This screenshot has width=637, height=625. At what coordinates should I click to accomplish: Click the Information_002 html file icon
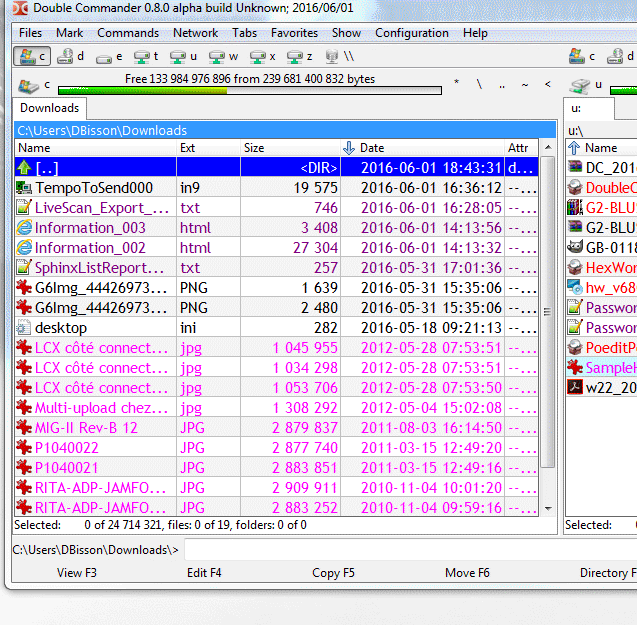pyautogui.click(x=24, y=247)
